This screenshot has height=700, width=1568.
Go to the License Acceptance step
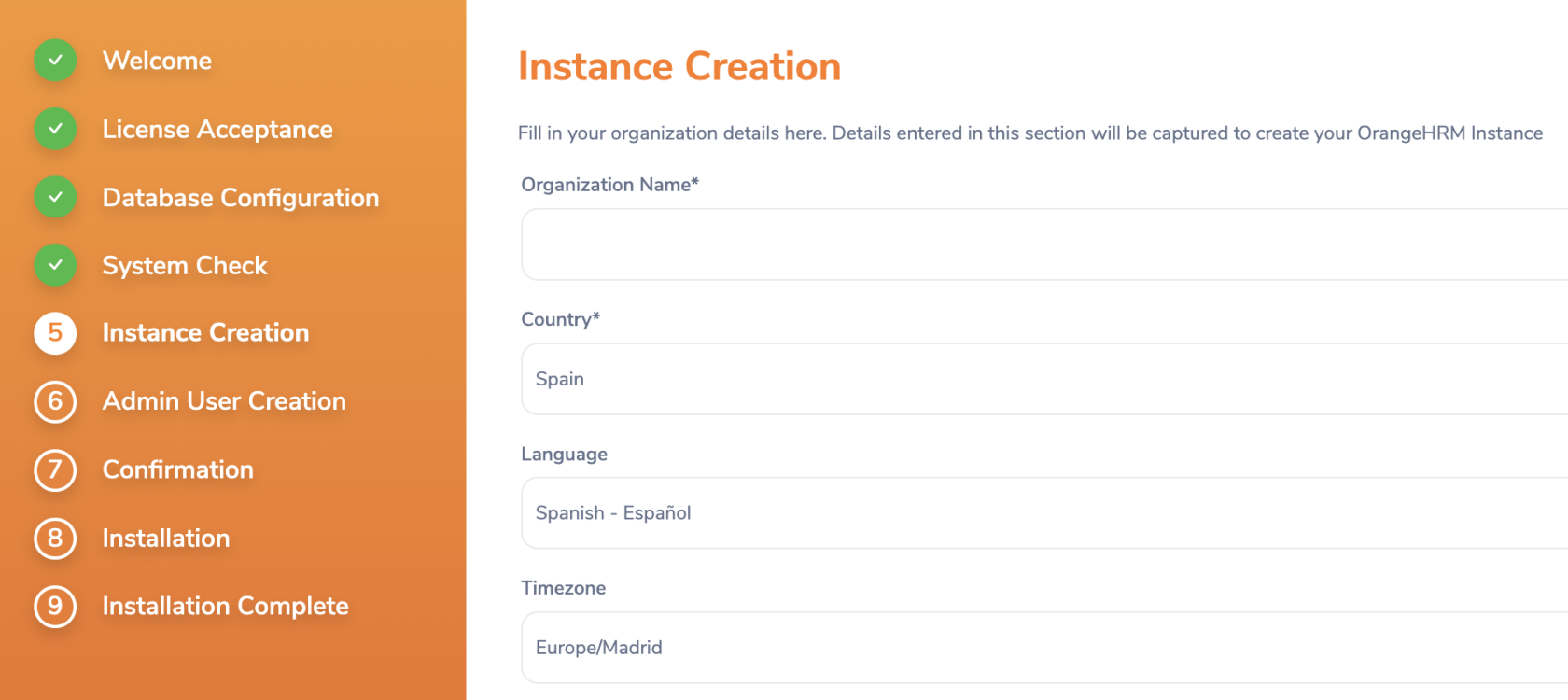pyautogui.click(x=217, y=129)
